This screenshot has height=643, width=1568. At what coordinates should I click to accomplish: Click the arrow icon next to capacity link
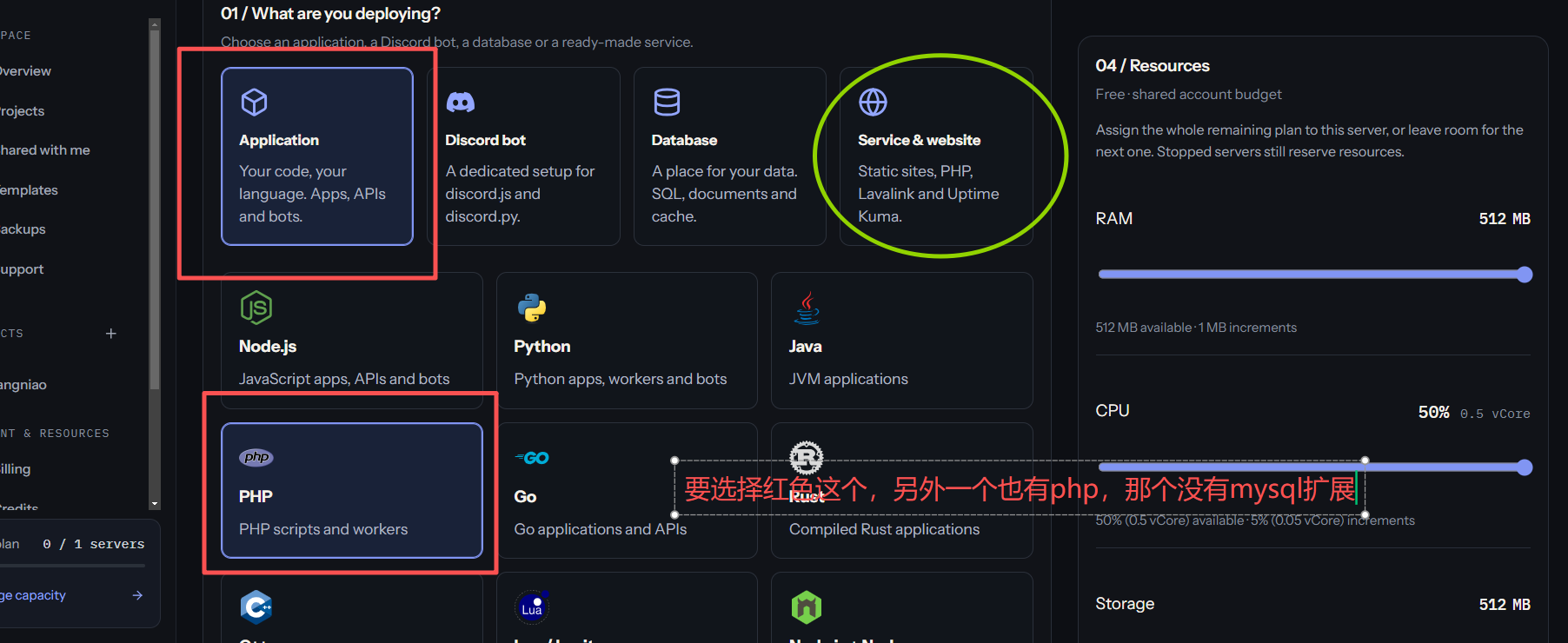click(x=137, y=595)
